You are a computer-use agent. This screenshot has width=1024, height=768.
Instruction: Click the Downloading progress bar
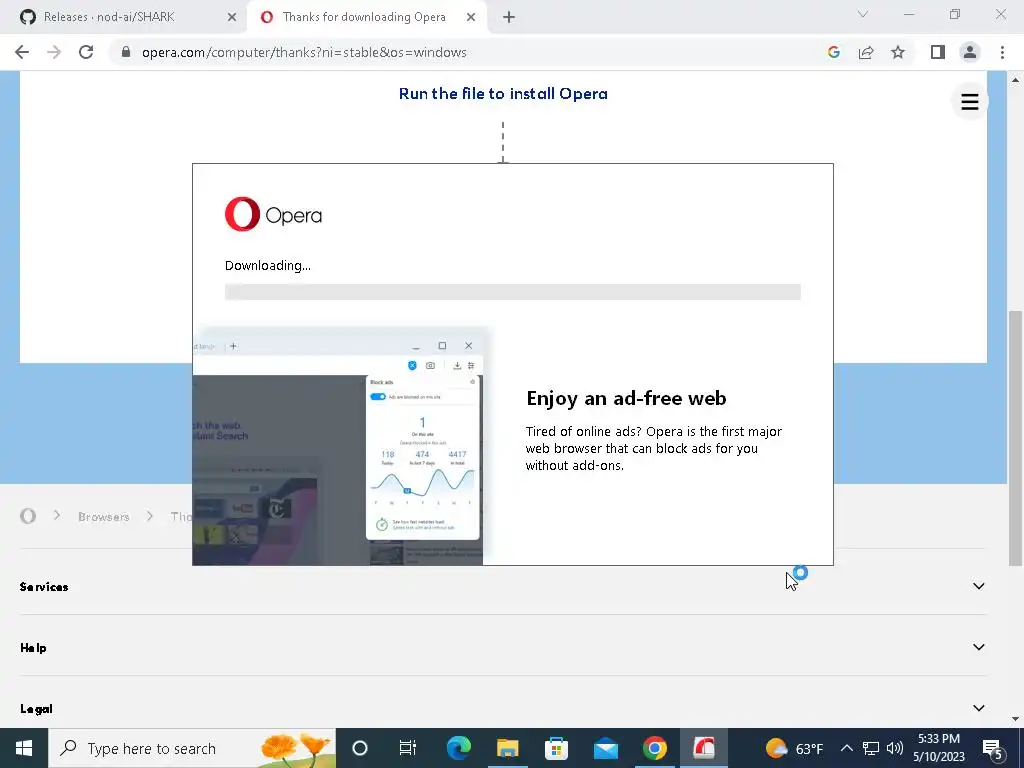pyautogui.click(x=513, y=292)
